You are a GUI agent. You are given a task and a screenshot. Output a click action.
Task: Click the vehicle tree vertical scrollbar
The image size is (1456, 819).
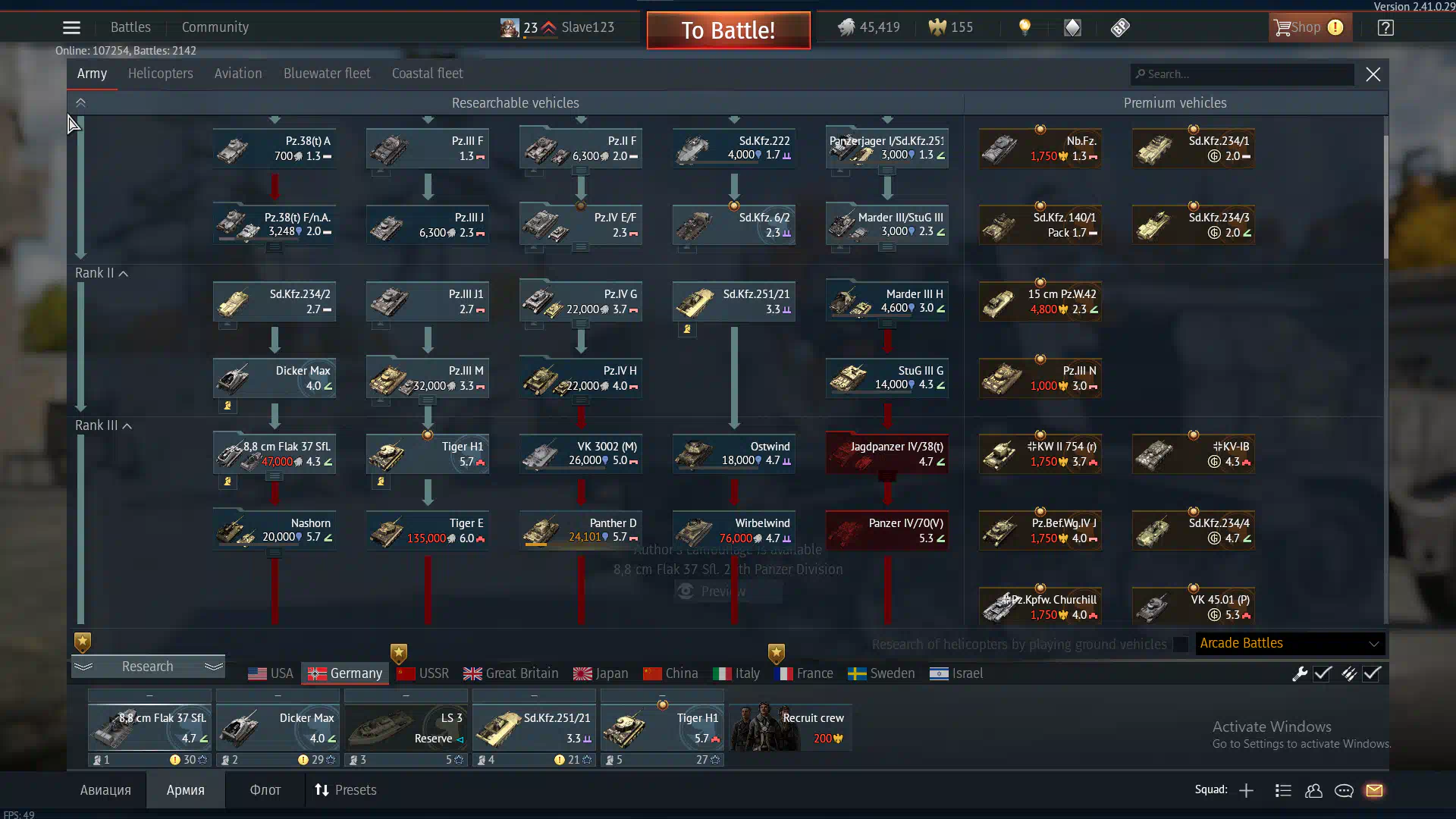point(1385,197)
